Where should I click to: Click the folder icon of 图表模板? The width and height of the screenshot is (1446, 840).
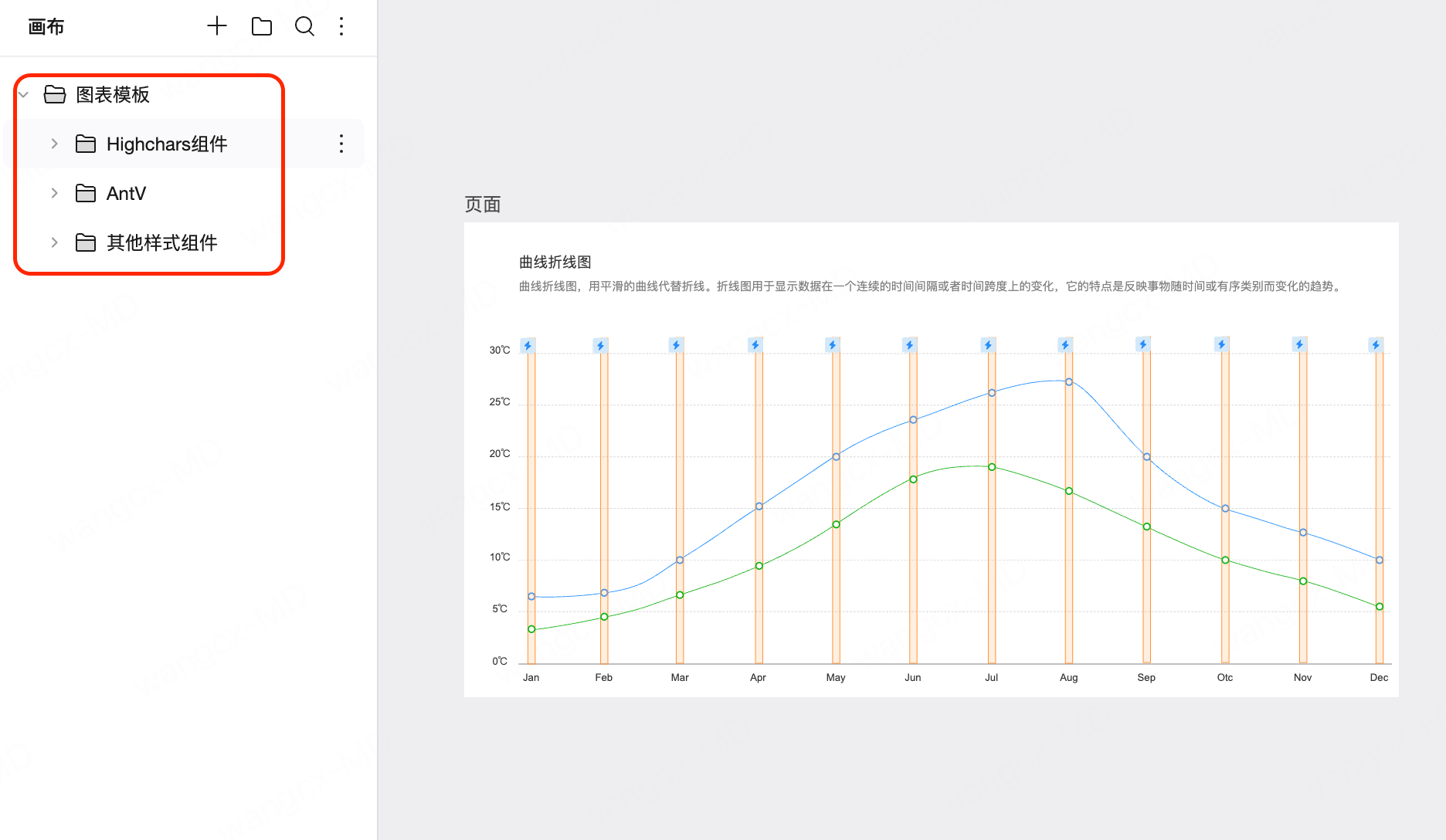coord(54,94)
